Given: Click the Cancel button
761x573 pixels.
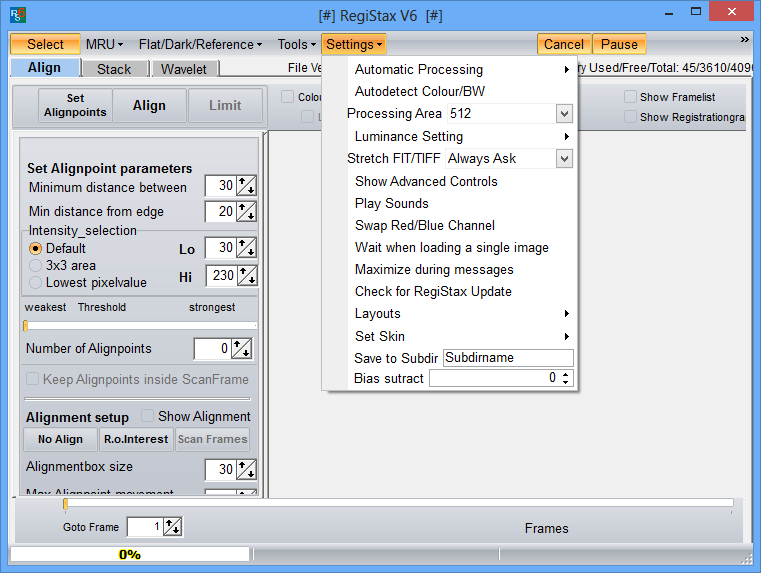Looking at the screenshot, I should tap(564, 44).
